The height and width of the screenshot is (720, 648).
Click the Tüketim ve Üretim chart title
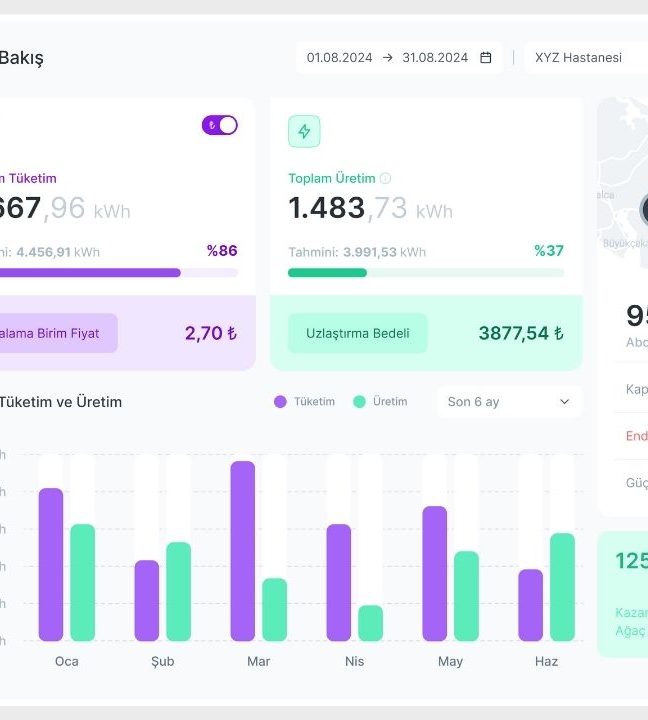(61, 402)
